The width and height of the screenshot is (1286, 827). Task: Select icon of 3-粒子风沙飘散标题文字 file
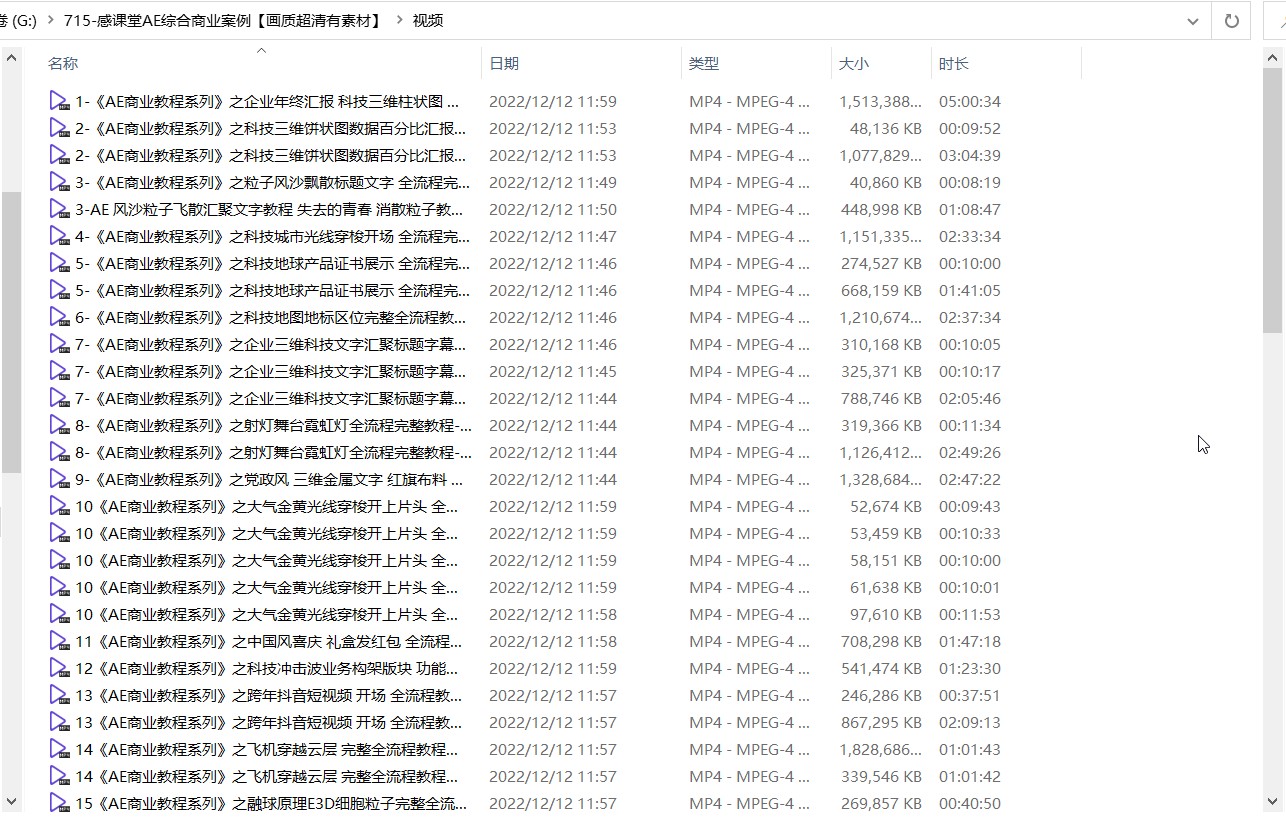59,182
